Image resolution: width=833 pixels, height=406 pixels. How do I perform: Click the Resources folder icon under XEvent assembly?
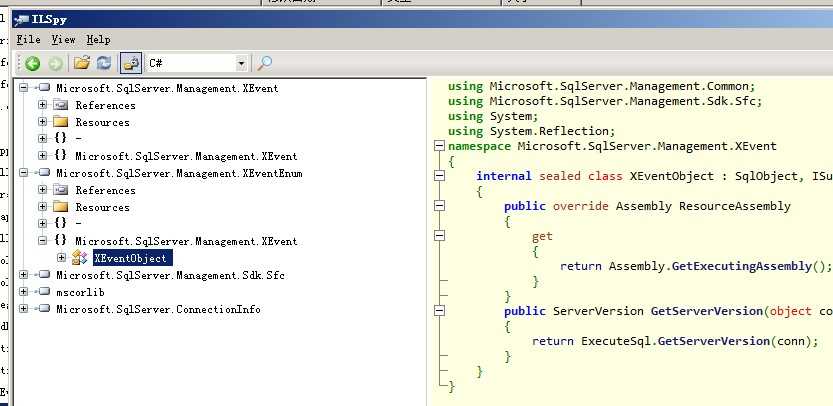coord(61,122)
